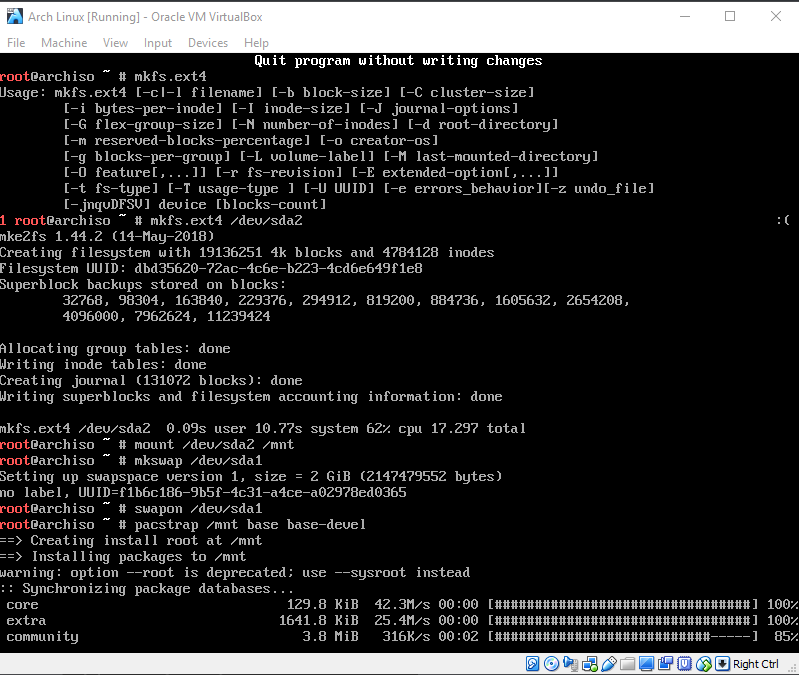Click the 'Creating install root at /mnt' line
This screenshot has width=799, height=675.
(131, 541)
